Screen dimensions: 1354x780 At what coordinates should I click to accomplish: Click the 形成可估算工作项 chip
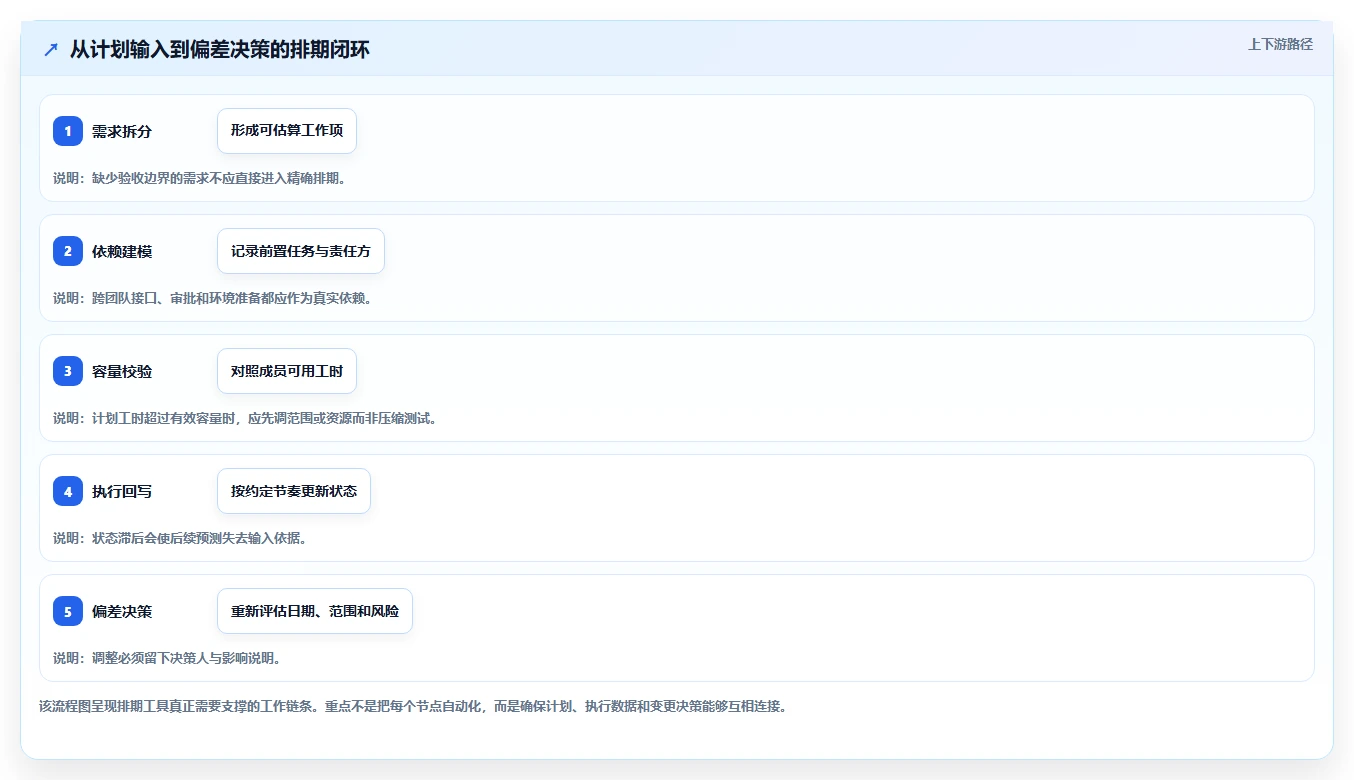(287, 131)
